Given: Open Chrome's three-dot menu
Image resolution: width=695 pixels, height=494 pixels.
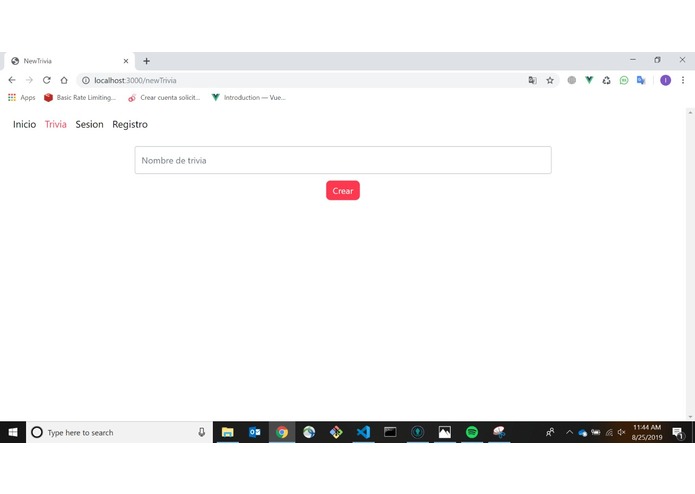Looking at the screenshot, I should point(683,80).
